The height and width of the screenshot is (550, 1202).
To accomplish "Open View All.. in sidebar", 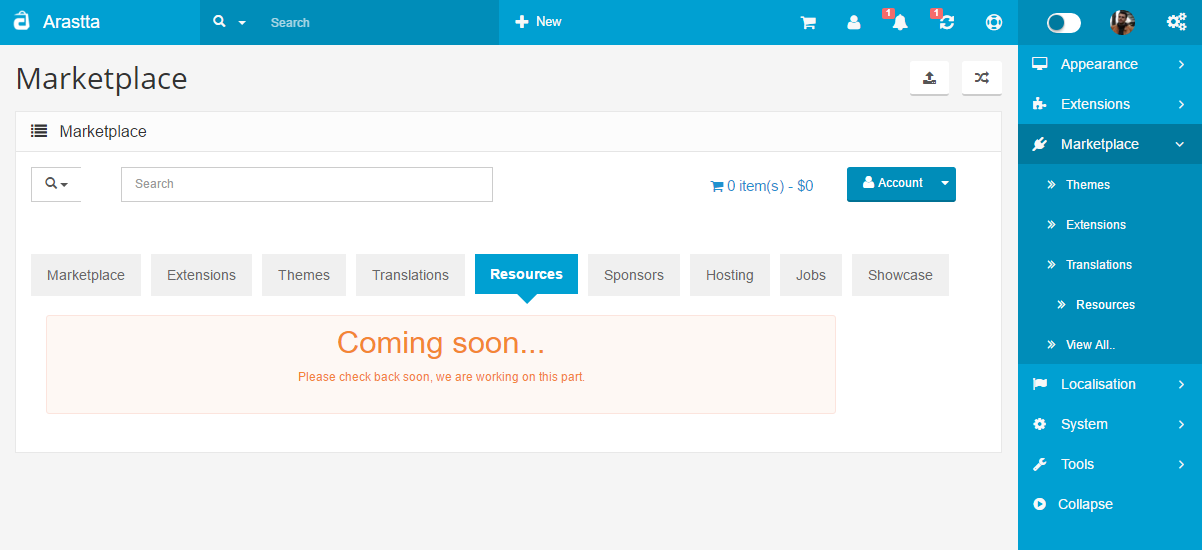I will pyautogui.click(x=1090, y=344).
